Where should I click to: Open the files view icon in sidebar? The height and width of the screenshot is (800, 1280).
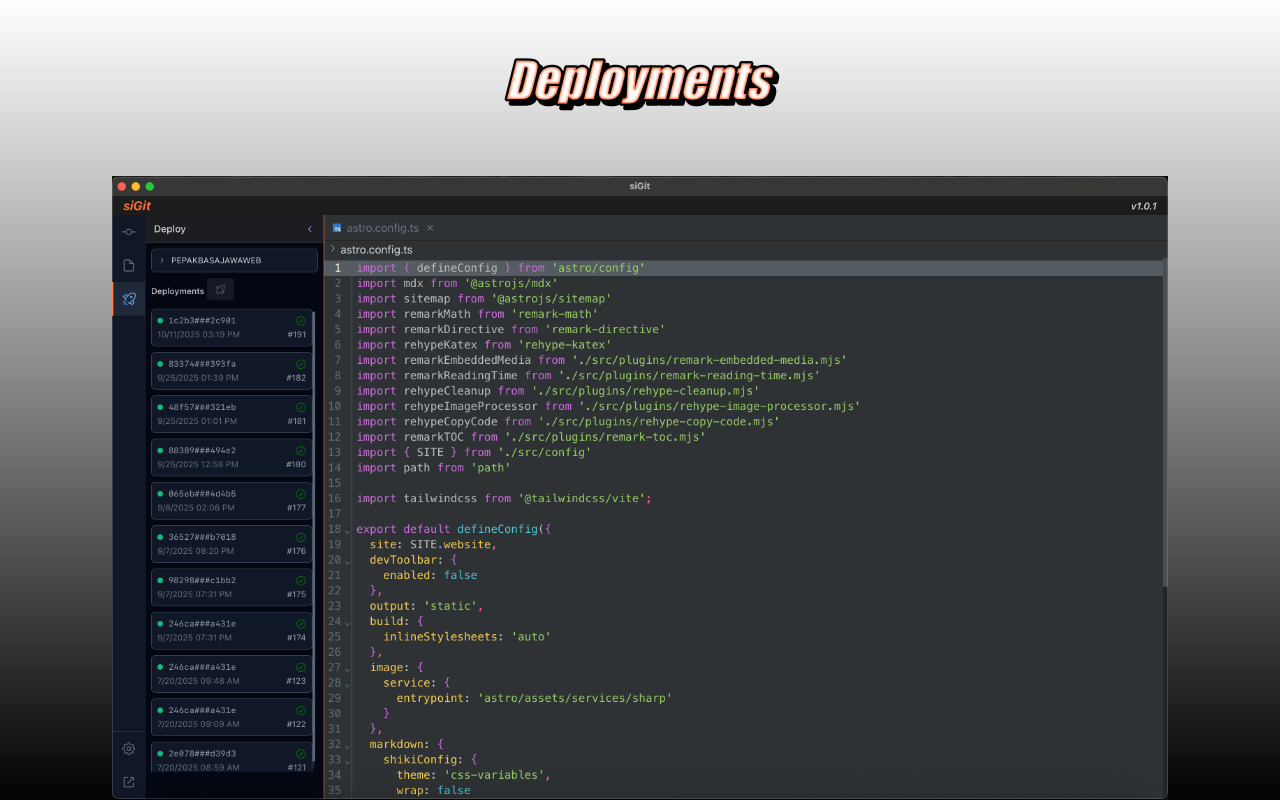[x=128, y=265]
